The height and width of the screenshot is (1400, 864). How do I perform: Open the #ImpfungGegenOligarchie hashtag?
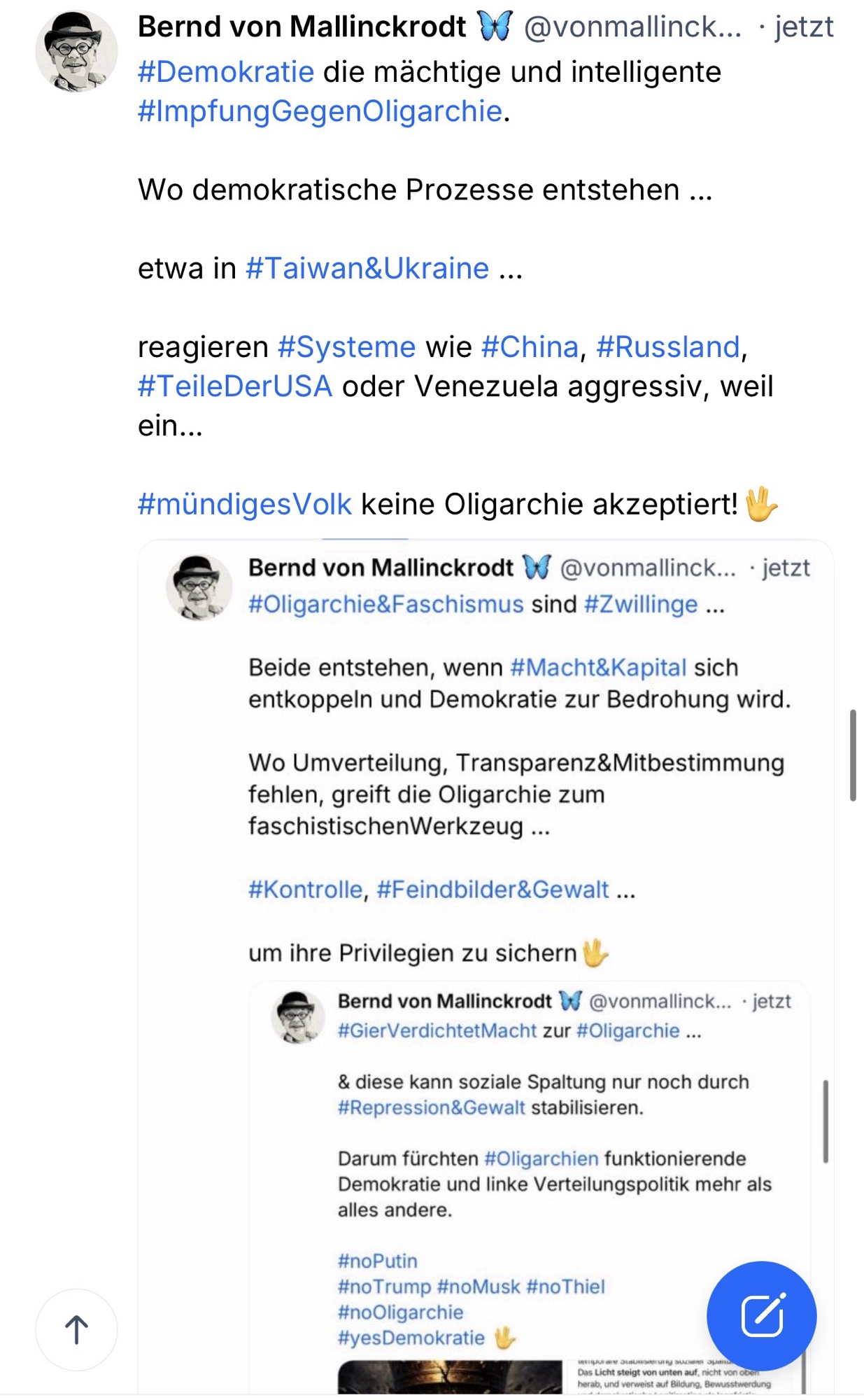pyautogui.click(x=320, y=111)
